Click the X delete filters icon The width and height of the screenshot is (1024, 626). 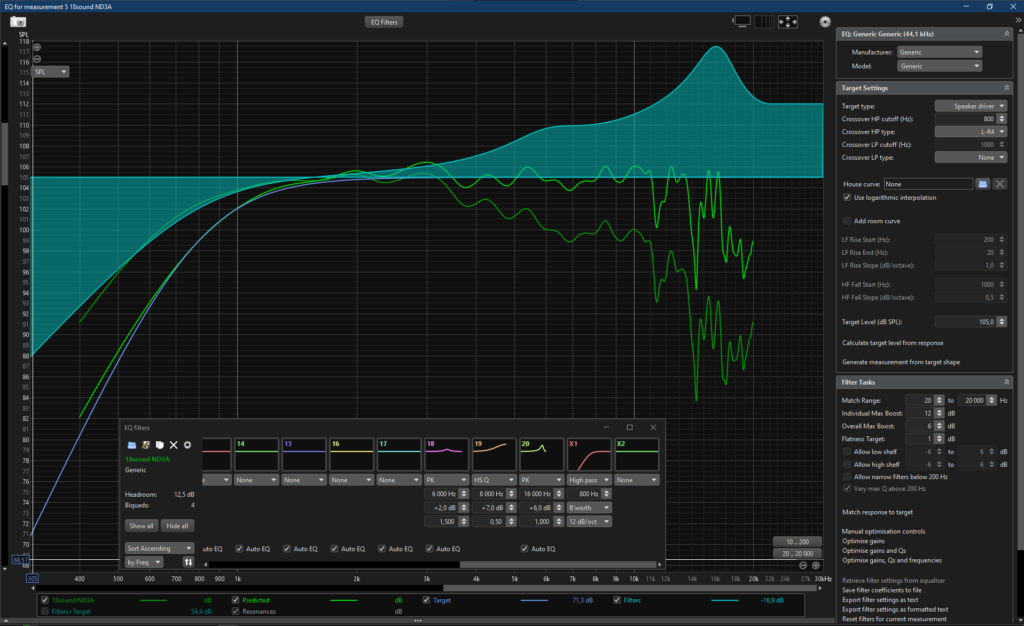pyautogui.click(x=173, y=444)
